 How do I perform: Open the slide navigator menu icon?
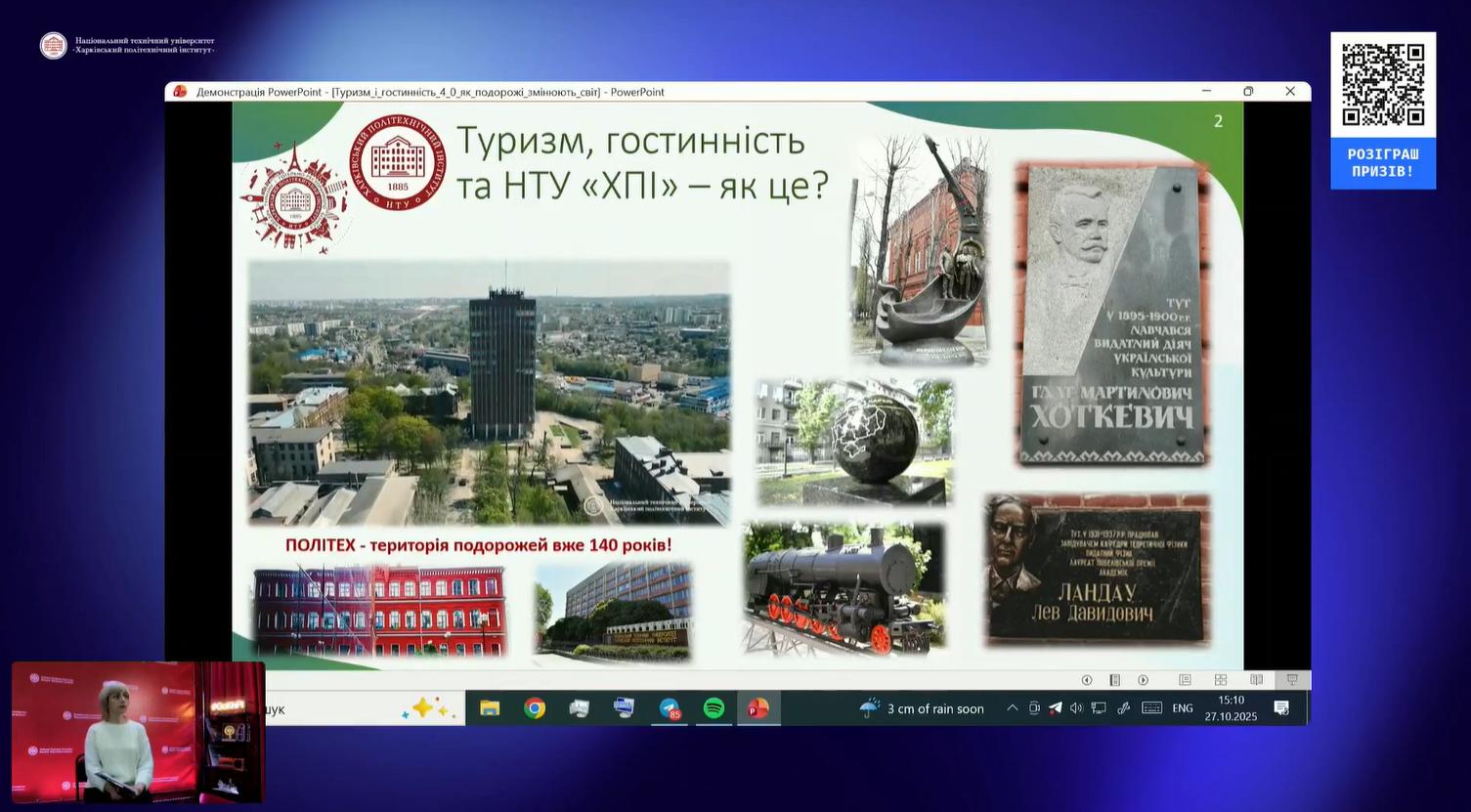point(1114,680)
